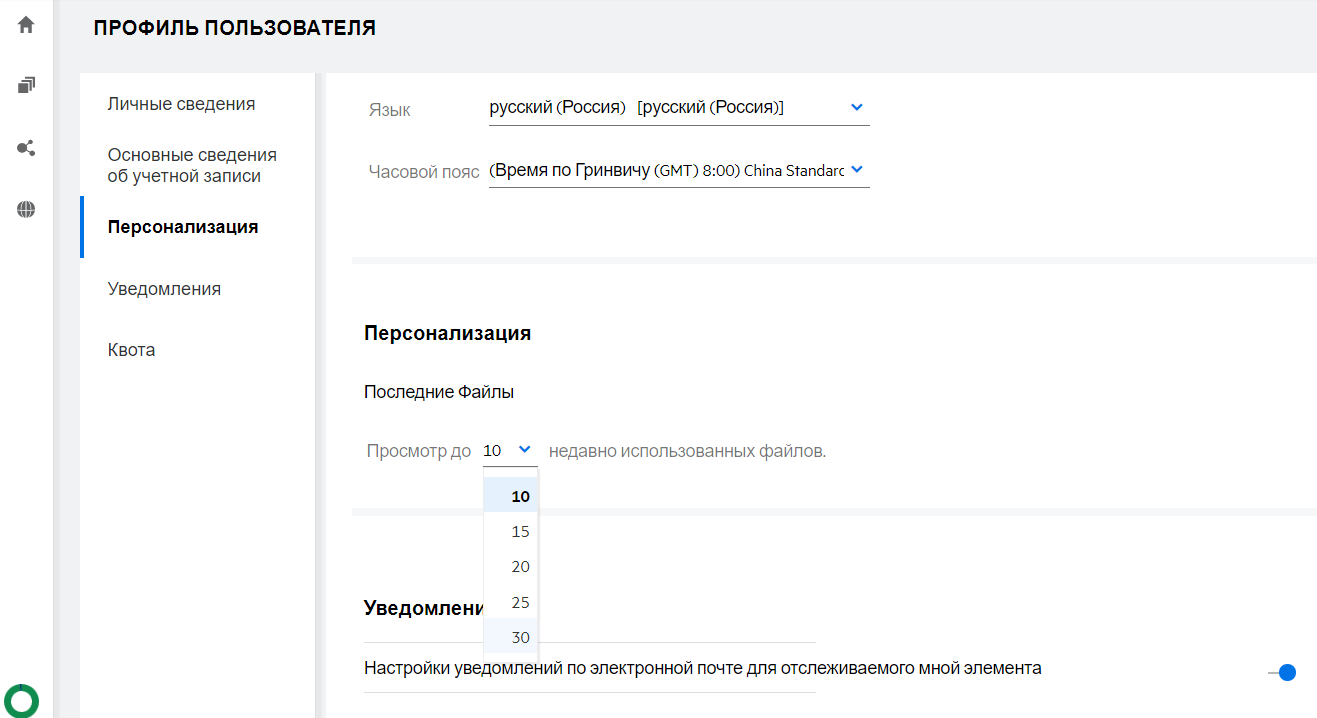Choose 25 from the dropdown options

520,603
